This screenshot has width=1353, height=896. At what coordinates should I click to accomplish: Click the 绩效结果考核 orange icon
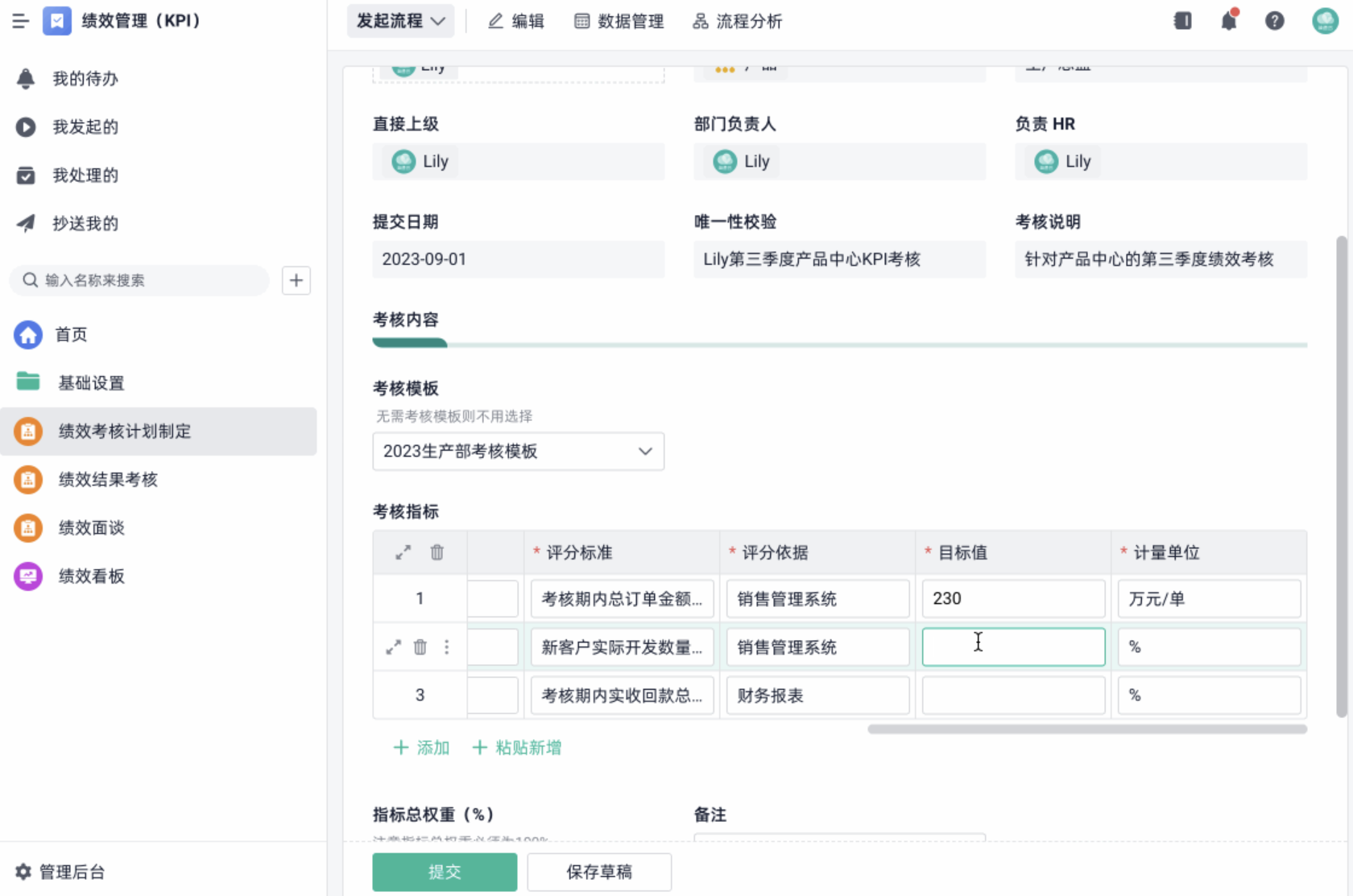coord(28,480)
